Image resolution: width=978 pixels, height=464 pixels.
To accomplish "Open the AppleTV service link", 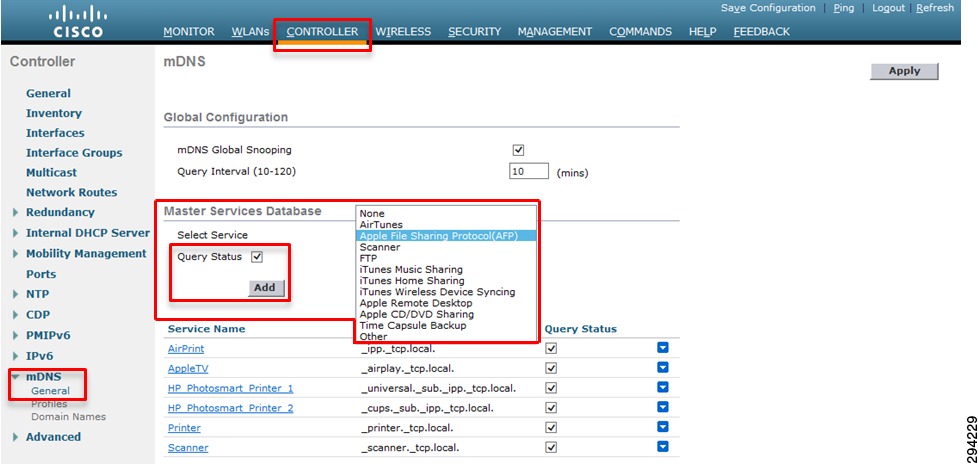I will pos(188,369).
